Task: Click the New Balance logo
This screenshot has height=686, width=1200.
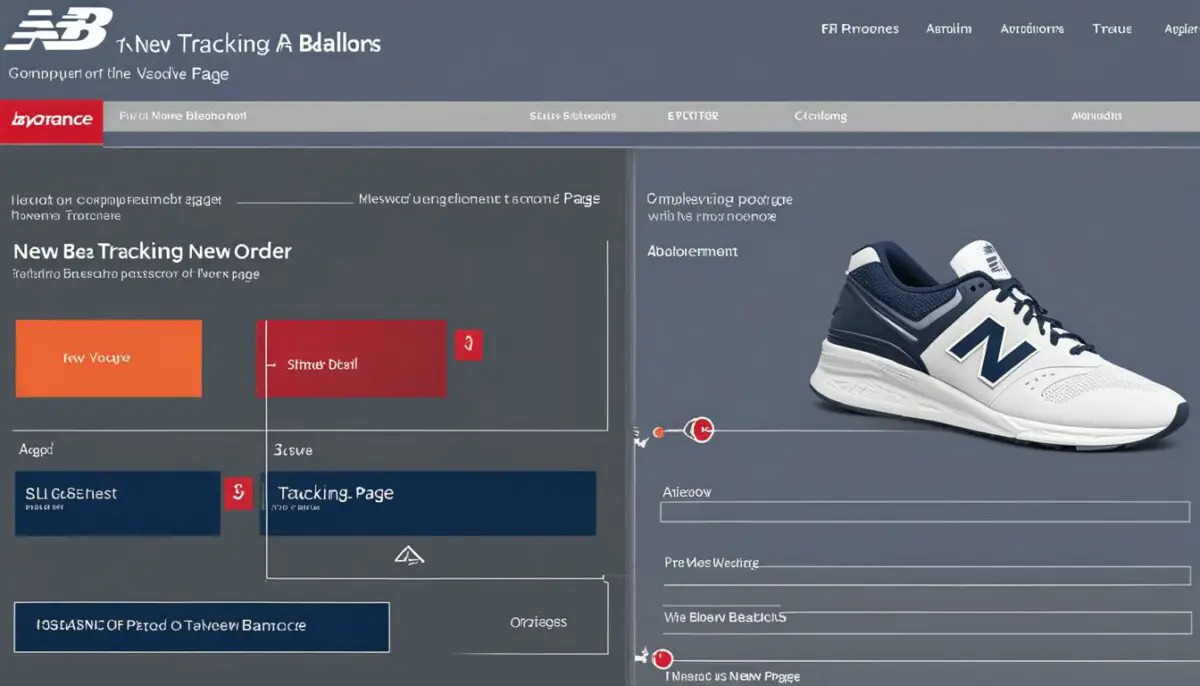Action: coord(60,28)
